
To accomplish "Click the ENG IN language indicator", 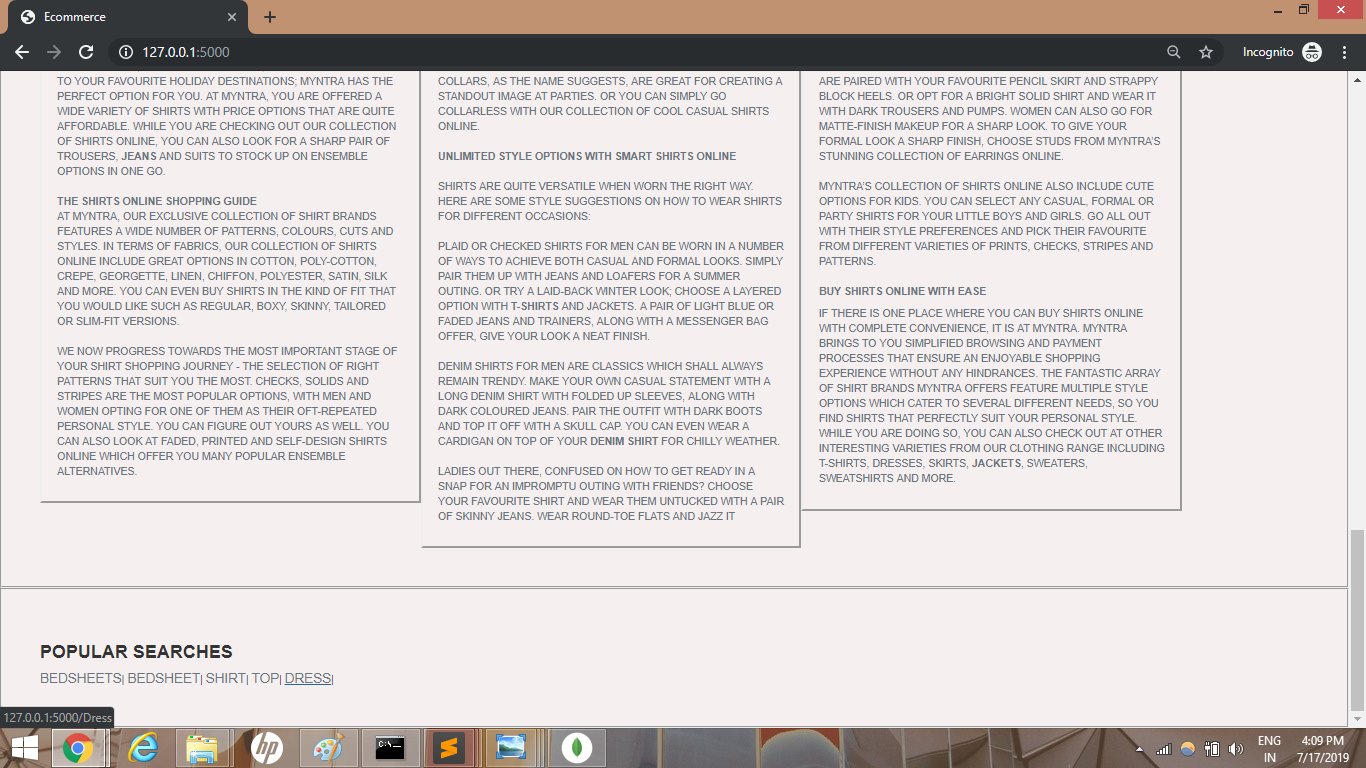I will click(1269, 749).
